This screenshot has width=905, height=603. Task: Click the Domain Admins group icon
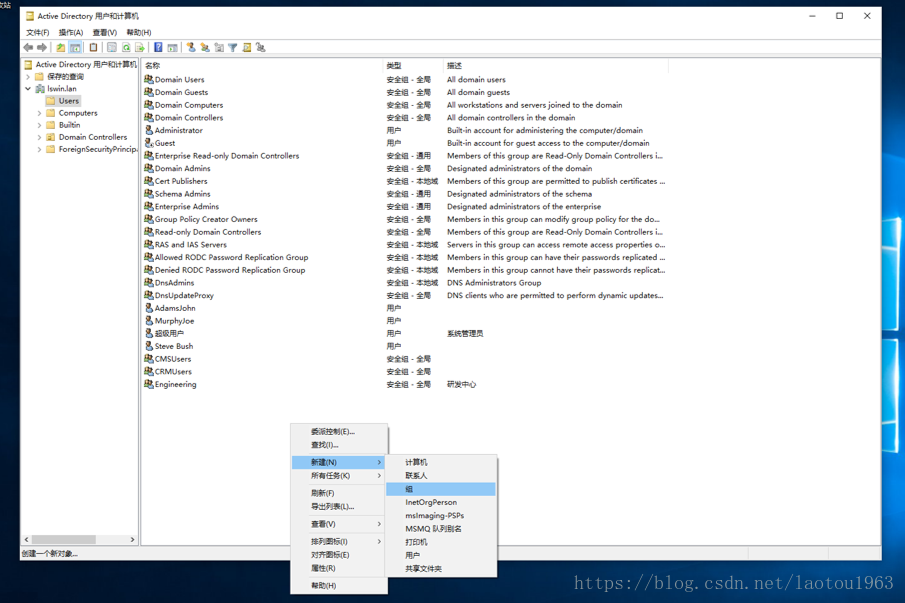tap(149, 168)
